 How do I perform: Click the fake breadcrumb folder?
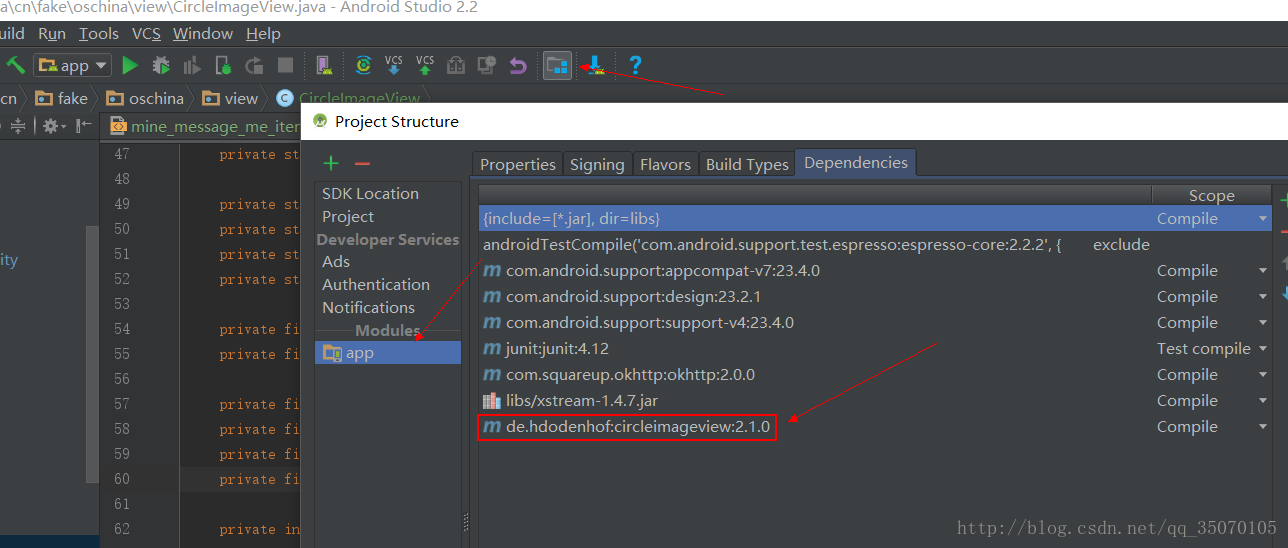61,98
